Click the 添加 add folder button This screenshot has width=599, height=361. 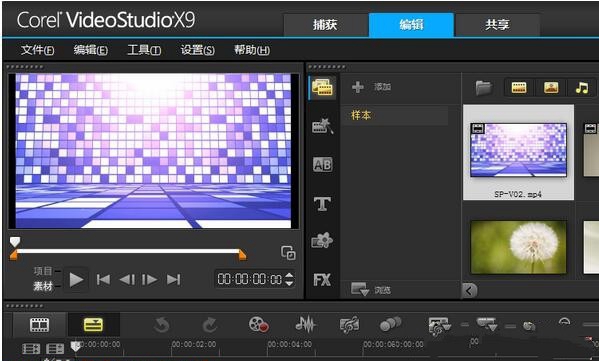[x=371, y=87]
